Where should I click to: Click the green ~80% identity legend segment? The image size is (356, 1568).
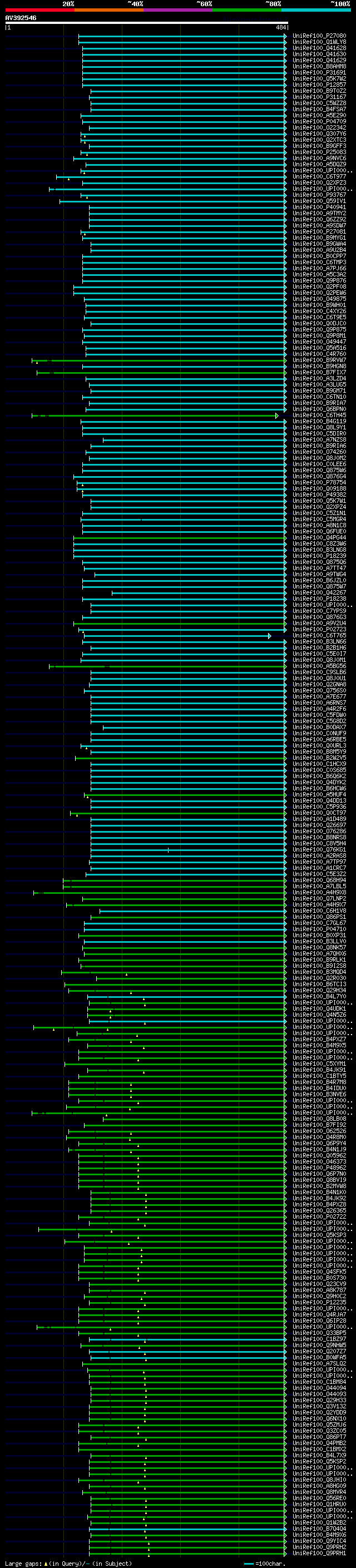pyautogui.click(x=247, y=10)
